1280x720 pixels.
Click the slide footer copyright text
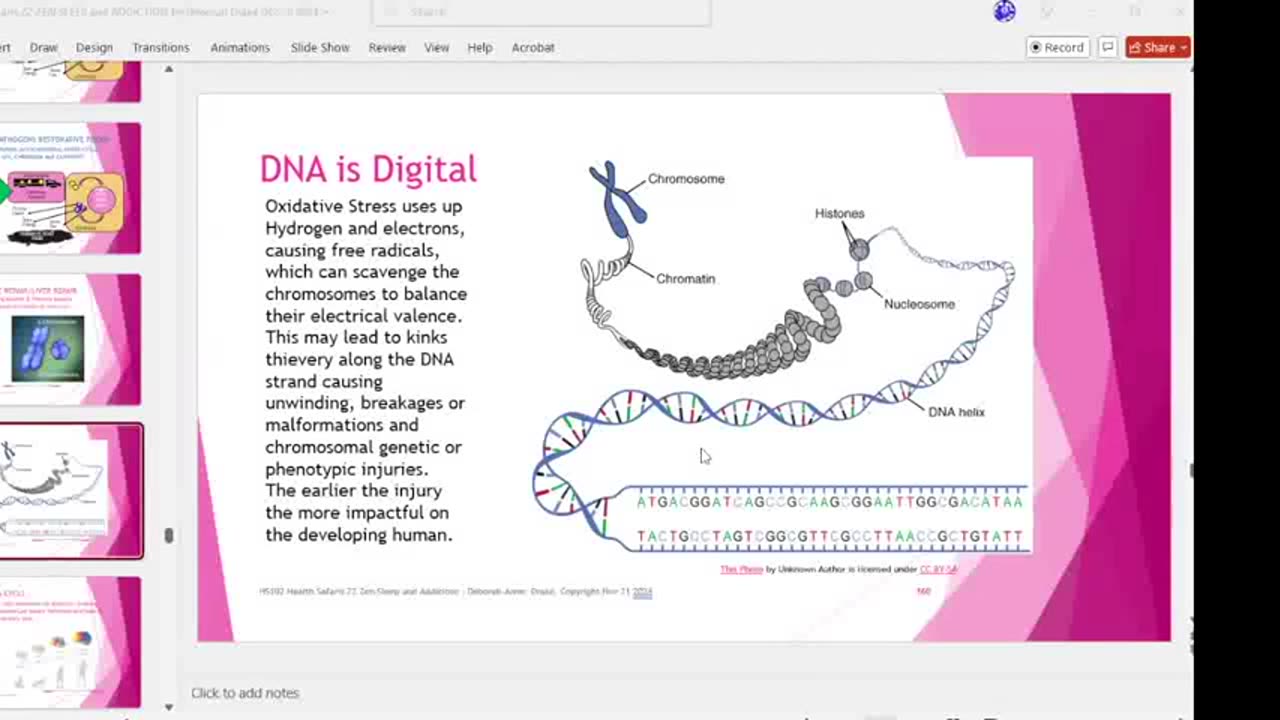click(x=455, y=592)
